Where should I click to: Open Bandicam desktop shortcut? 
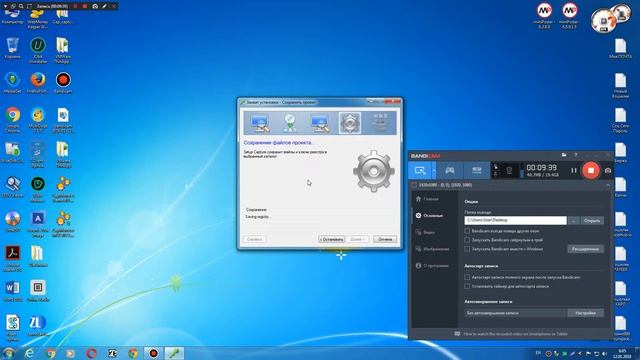point(63,82)
